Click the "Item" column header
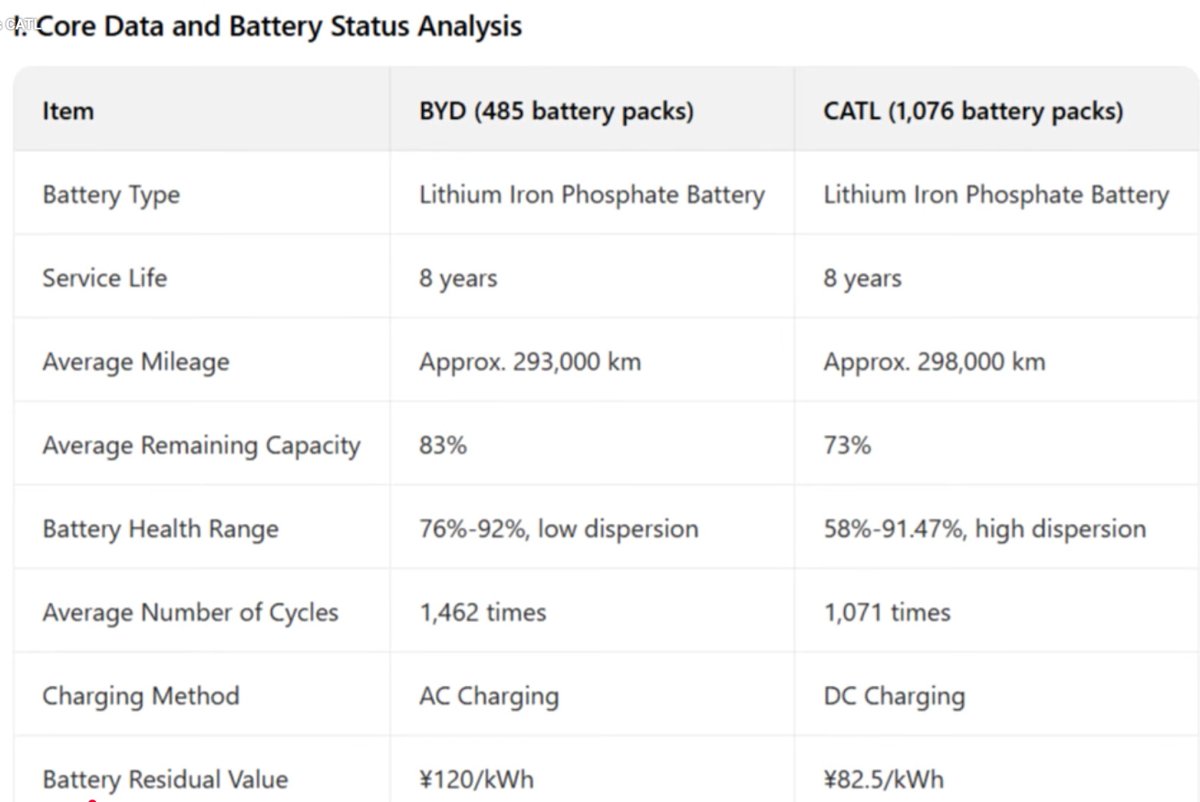 tap(68, 111)
